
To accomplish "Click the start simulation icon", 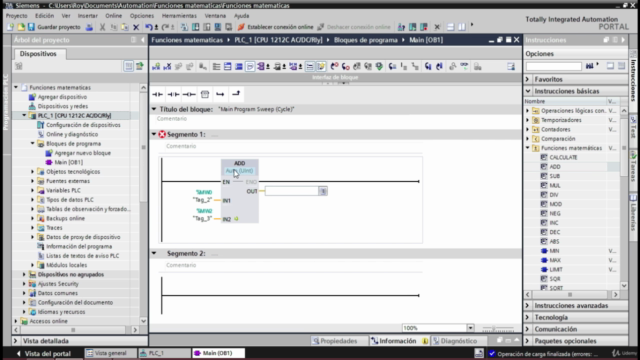I will coord(218,27).
